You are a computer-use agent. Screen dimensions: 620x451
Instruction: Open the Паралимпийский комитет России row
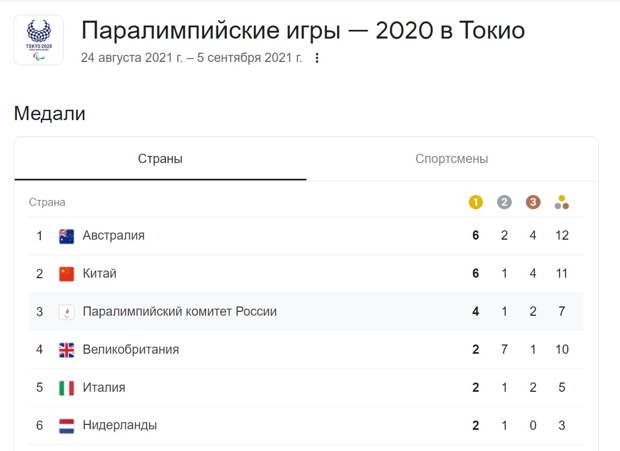click(306, 311)
